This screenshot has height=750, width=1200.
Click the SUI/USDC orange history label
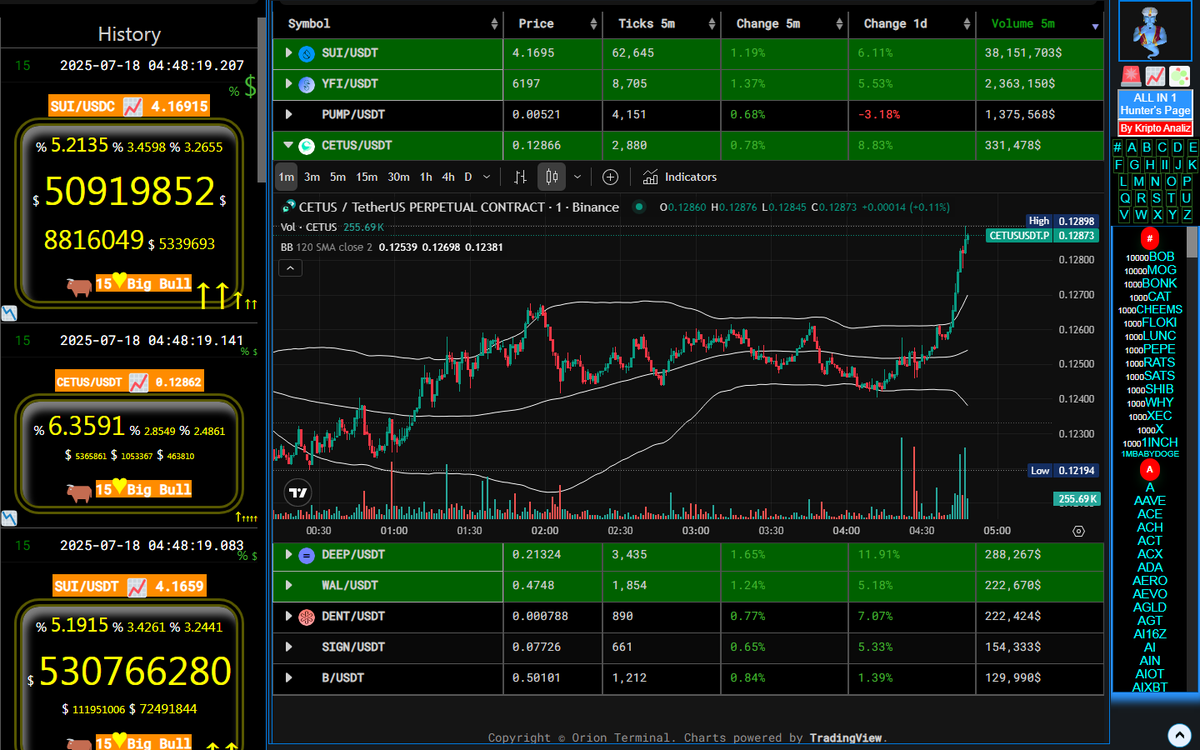pyautogui.click(x=129, y=106)
